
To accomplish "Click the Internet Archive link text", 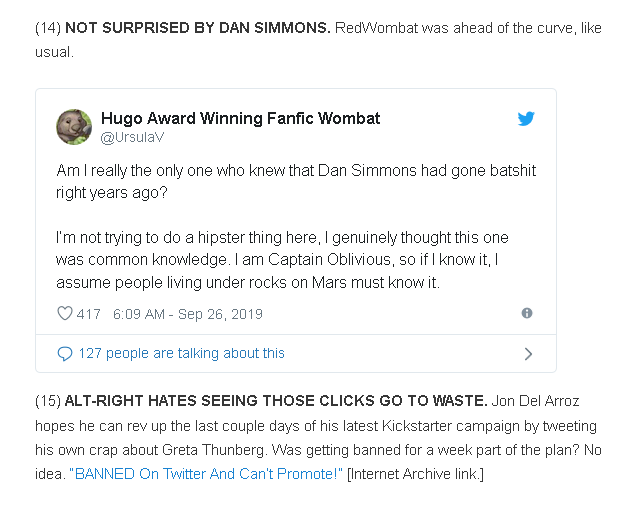I will (x=415, y=473).
